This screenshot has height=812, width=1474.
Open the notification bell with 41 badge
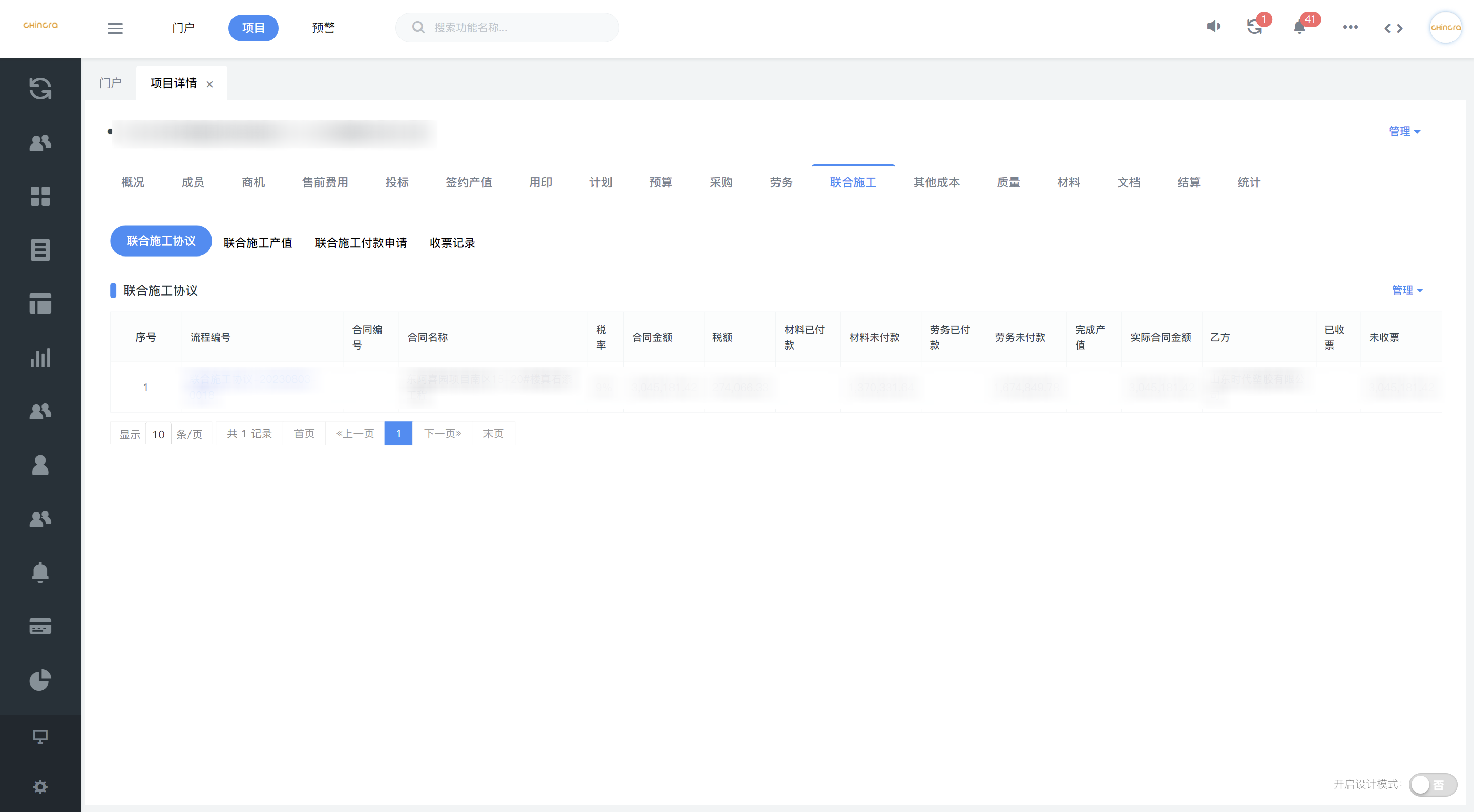pyautogui.click(x=1299, y=28)
